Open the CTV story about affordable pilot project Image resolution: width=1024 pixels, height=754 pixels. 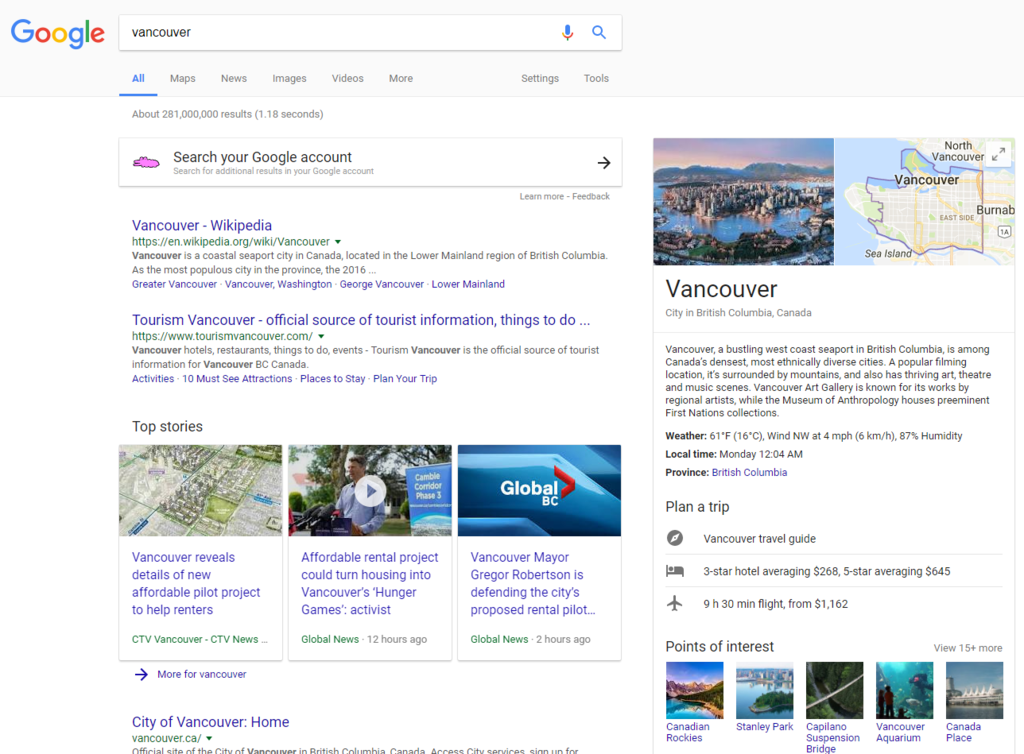pyautogui.click(x=196, y=584)
